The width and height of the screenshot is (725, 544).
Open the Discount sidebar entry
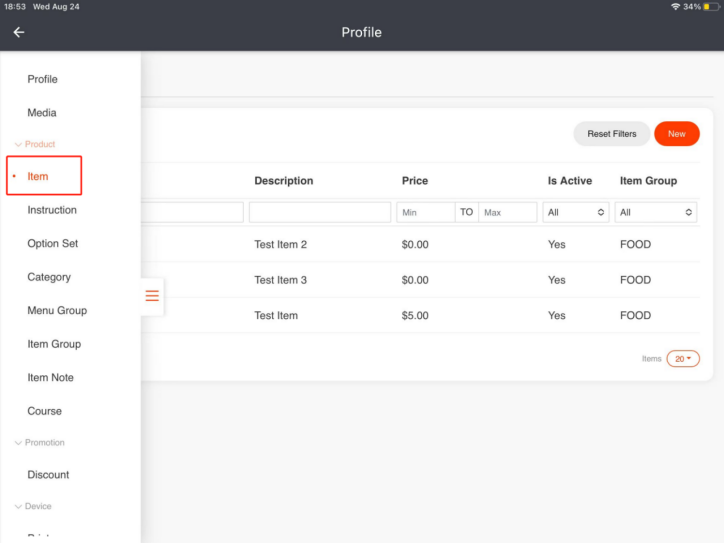[48, 475]
